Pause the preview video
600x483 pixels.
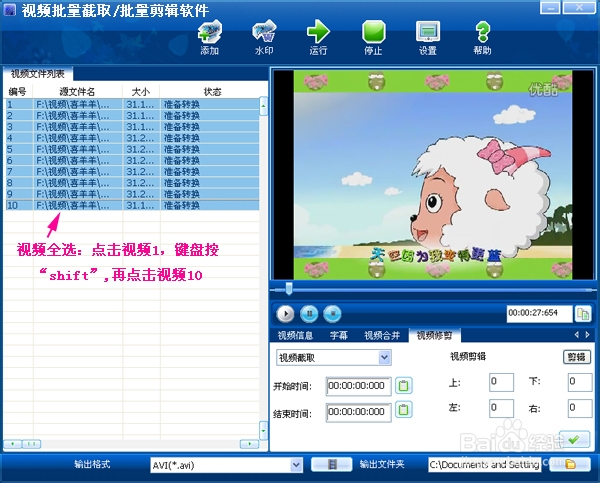[x=309, y=314]
